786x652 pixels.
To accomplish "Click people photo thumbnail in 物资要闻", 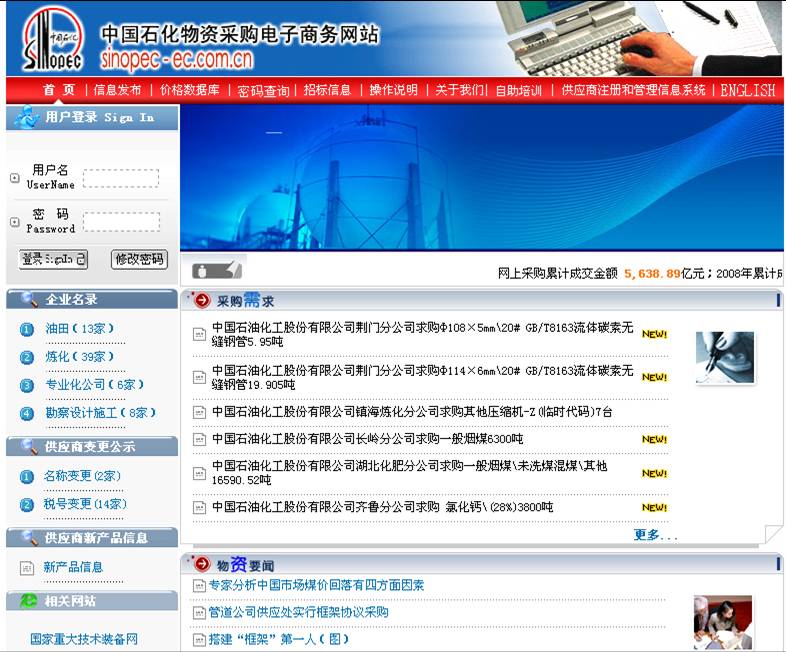I will (723, 622).
